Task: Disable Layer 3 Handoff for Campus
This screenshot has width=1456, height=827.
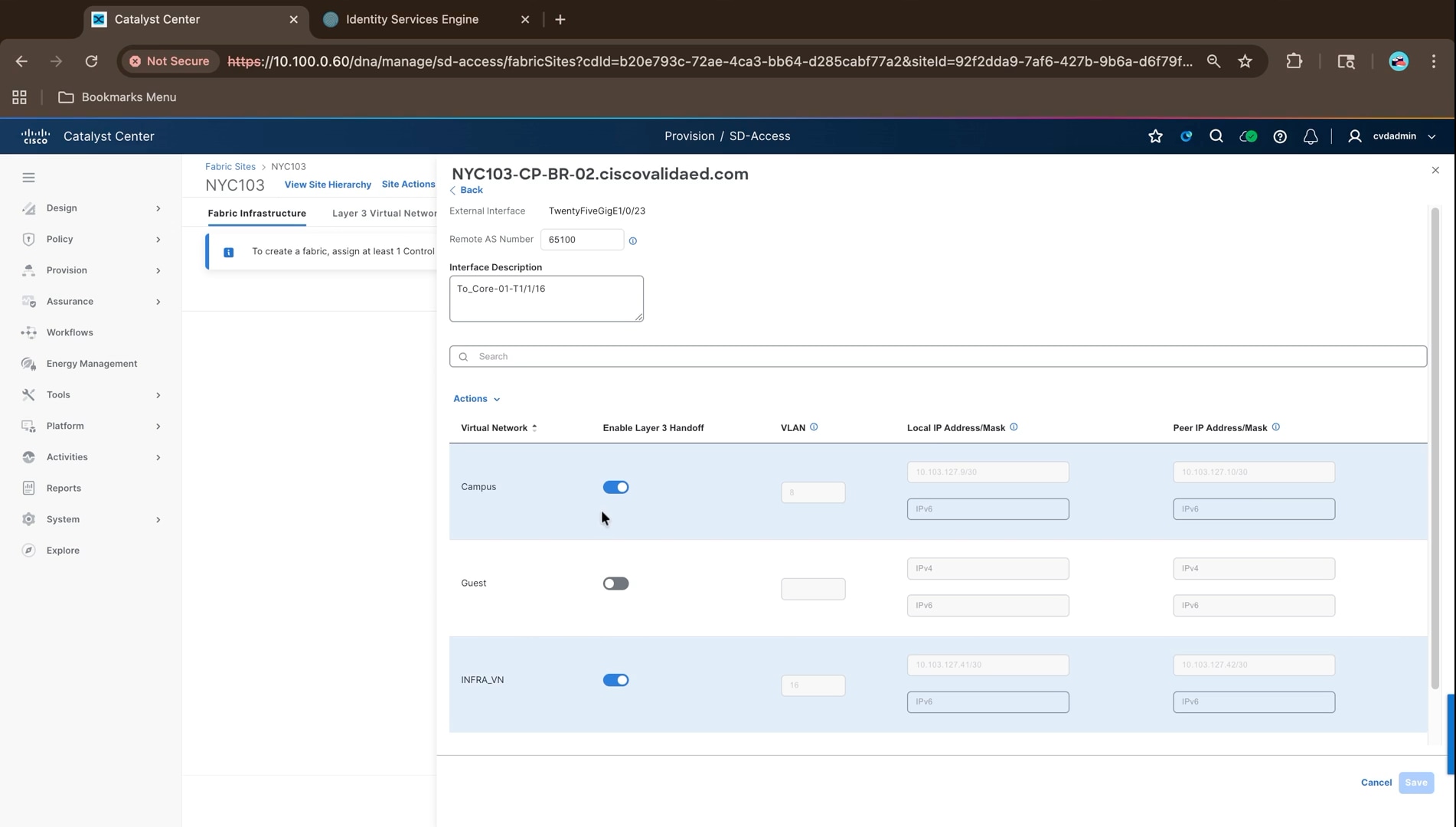Action: click(615, 487)
